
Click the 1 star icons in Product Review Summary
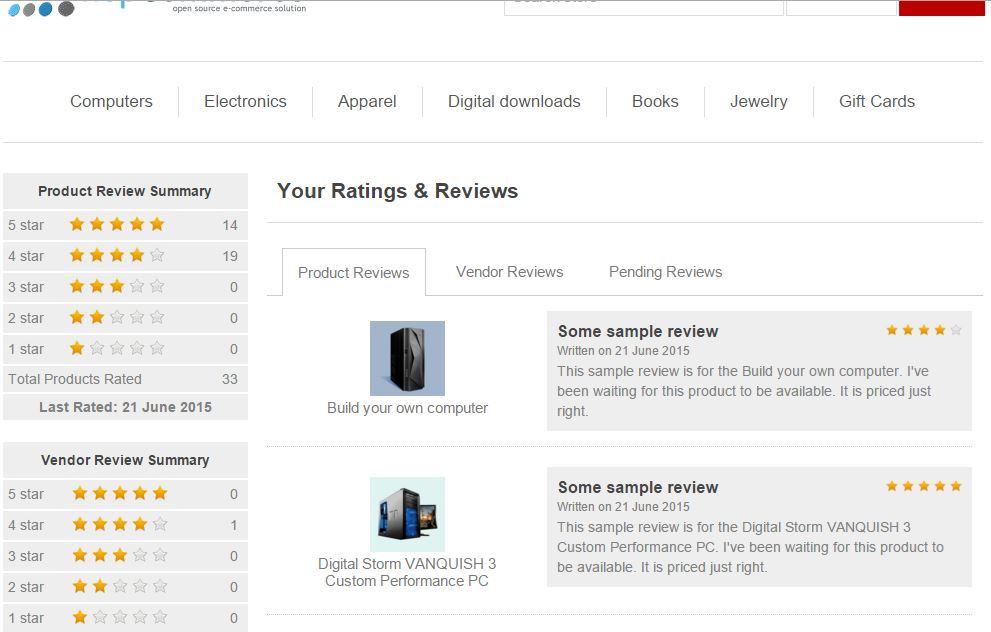pyautogui.click(x=116, y=349)
